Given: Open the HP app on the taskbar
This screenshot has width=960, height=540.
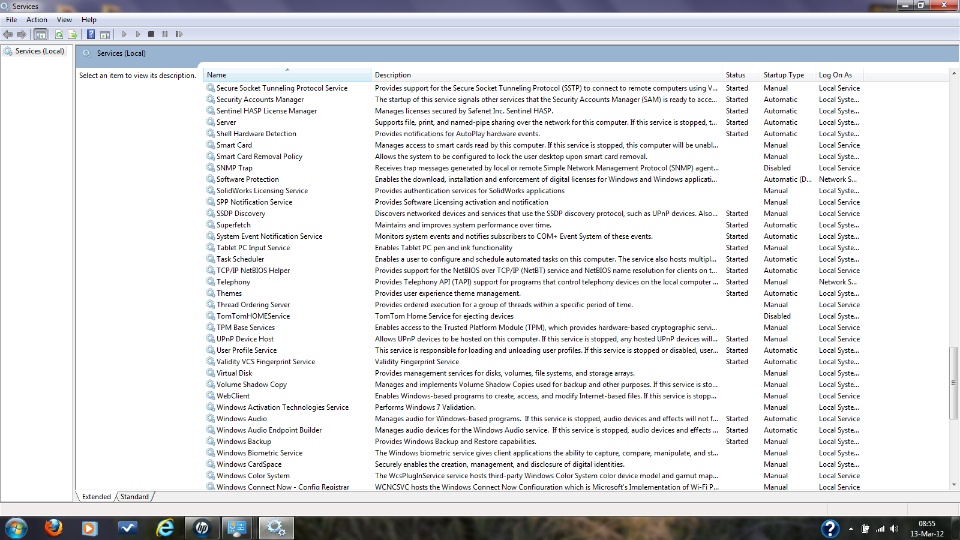Looking at the screenshot, I should pos(202,527).
